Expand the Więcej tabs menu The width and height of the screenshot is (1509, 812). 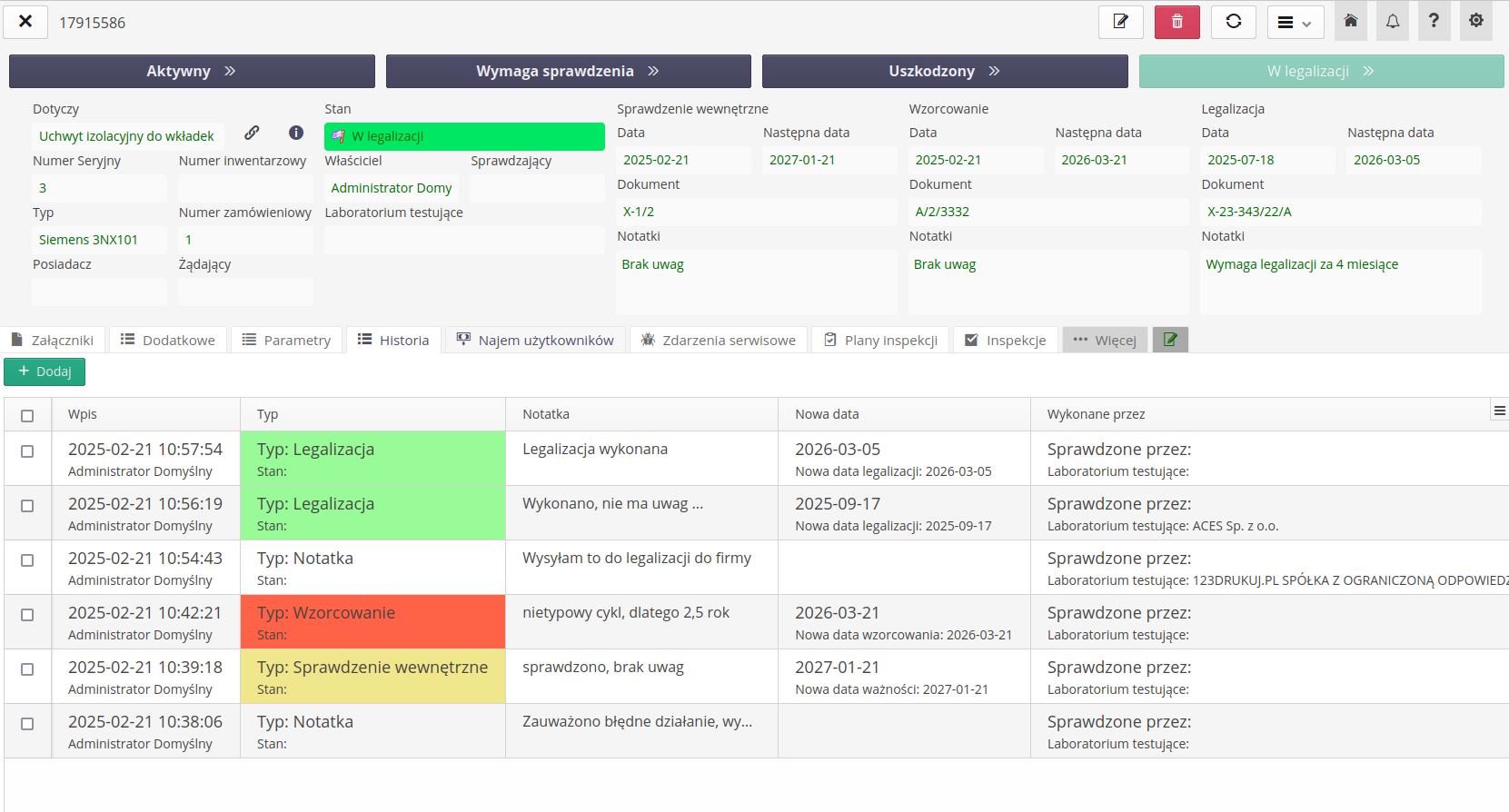pos(1105,341)
